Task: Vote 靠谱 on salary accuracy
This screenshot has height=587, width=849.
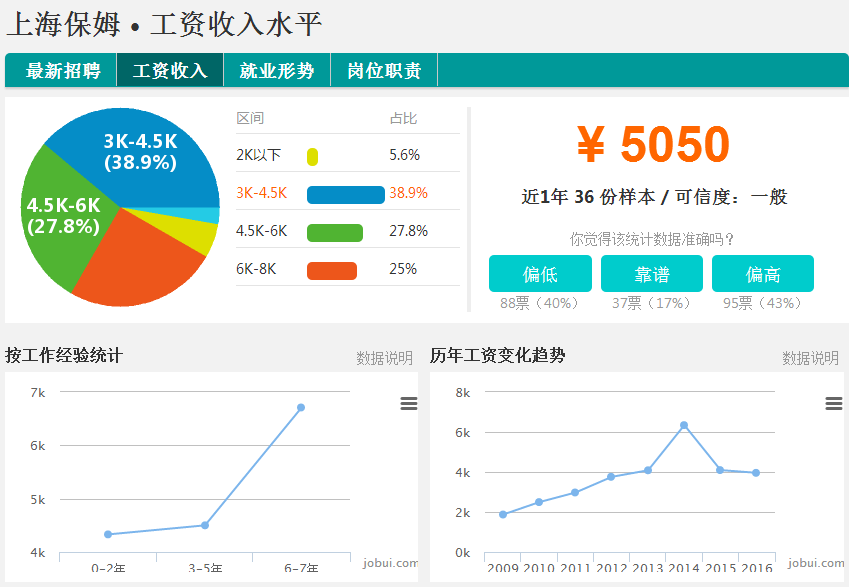Action: click(651, 274)
